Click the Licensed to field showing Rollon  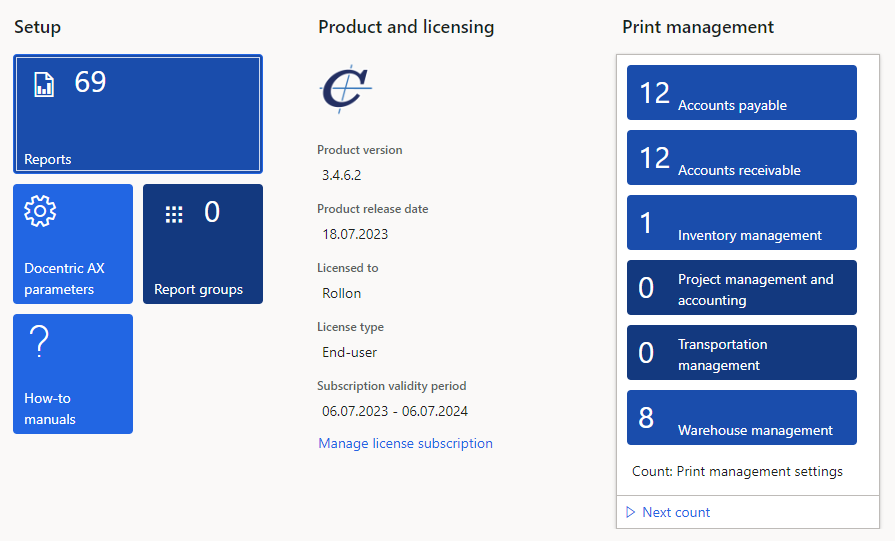(x=341, y=293)
